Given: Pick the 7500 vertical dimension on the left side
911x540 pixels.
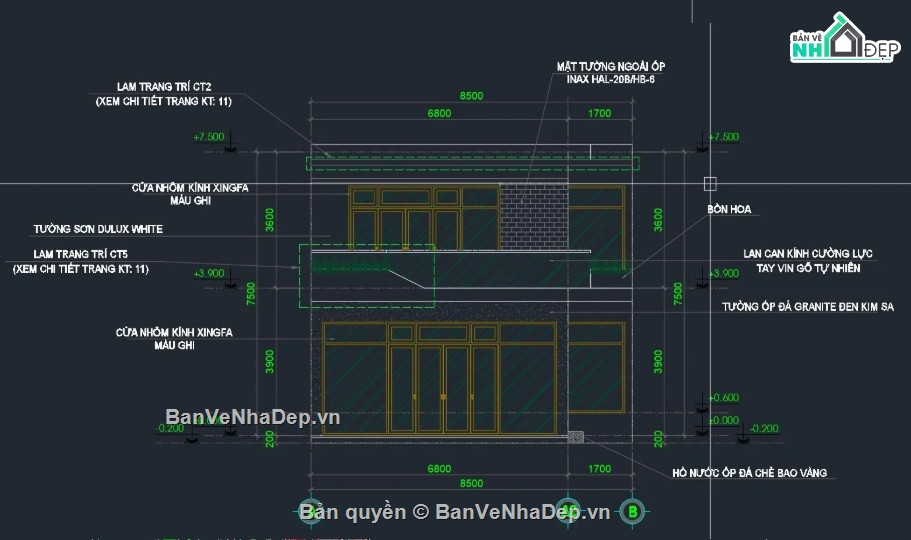Looking at the screenshot, I should coord(250,294).
